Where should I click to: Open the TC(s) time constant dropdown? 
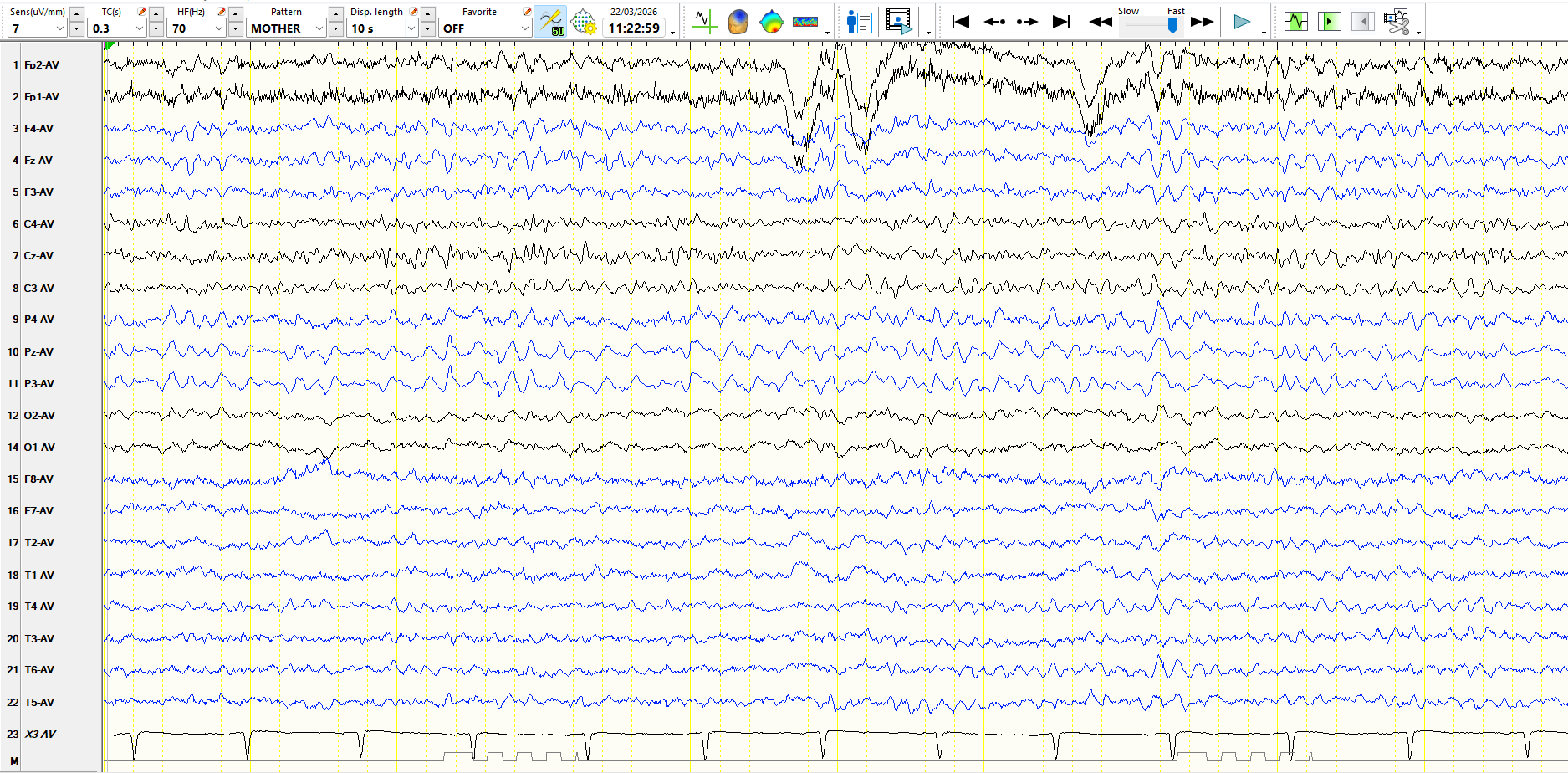[x=116, y=28]
